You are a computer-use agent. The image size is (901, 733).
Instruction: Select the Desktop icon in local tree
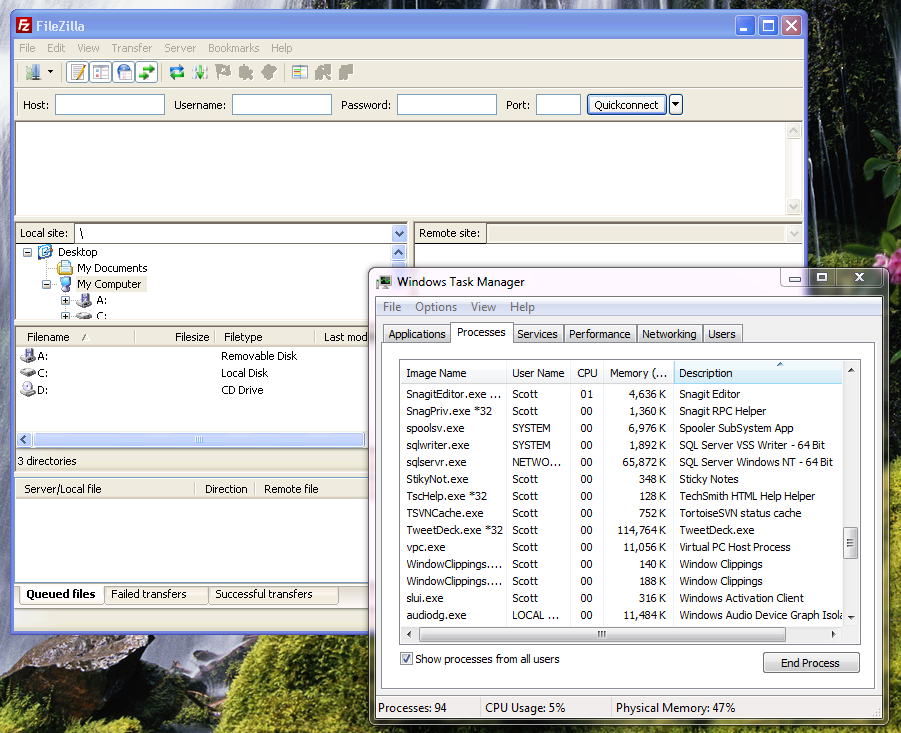point(45,252)
